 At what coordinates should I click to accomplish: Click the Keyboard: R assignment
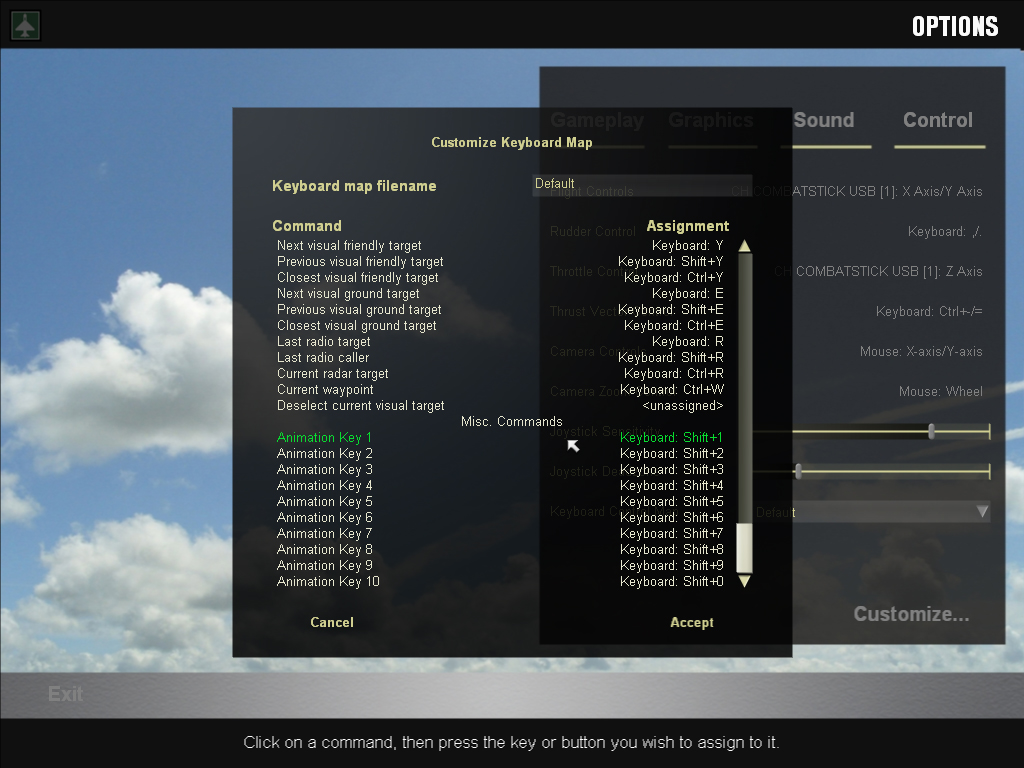click(688, 342)
